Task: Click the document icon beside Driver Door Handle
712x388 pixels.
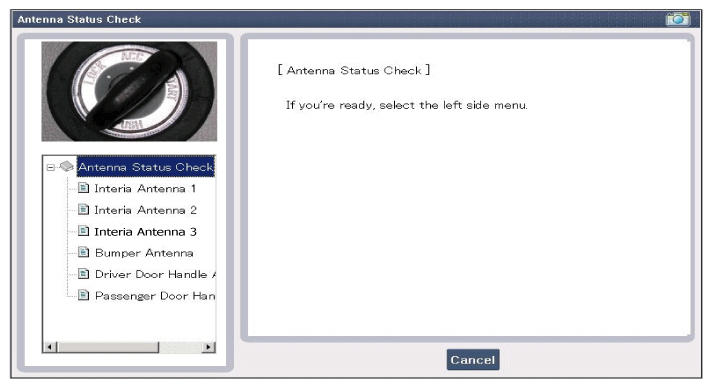Action: (83, 274)
